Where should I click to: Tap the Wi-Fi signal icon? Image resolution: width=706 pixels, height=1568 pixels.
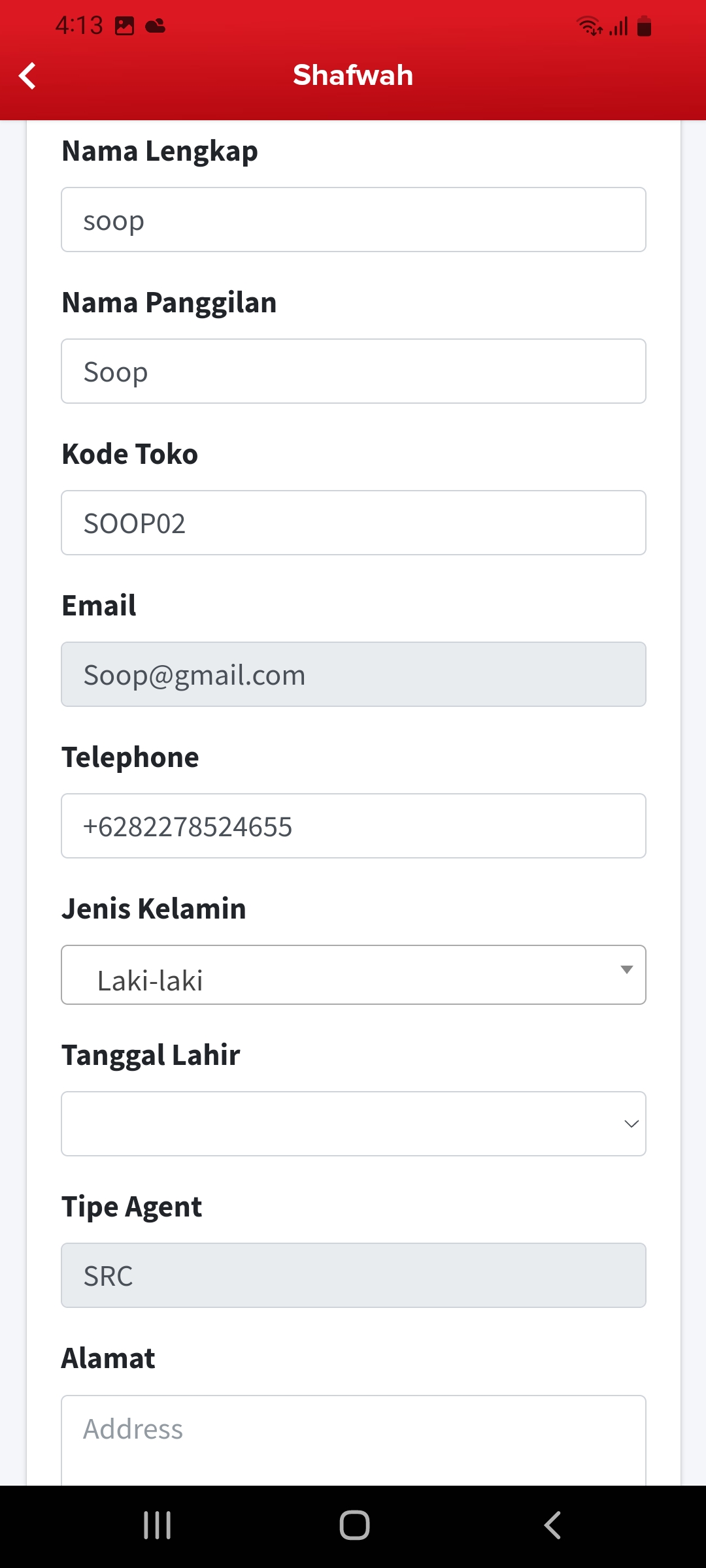click(x=588, y=26)
